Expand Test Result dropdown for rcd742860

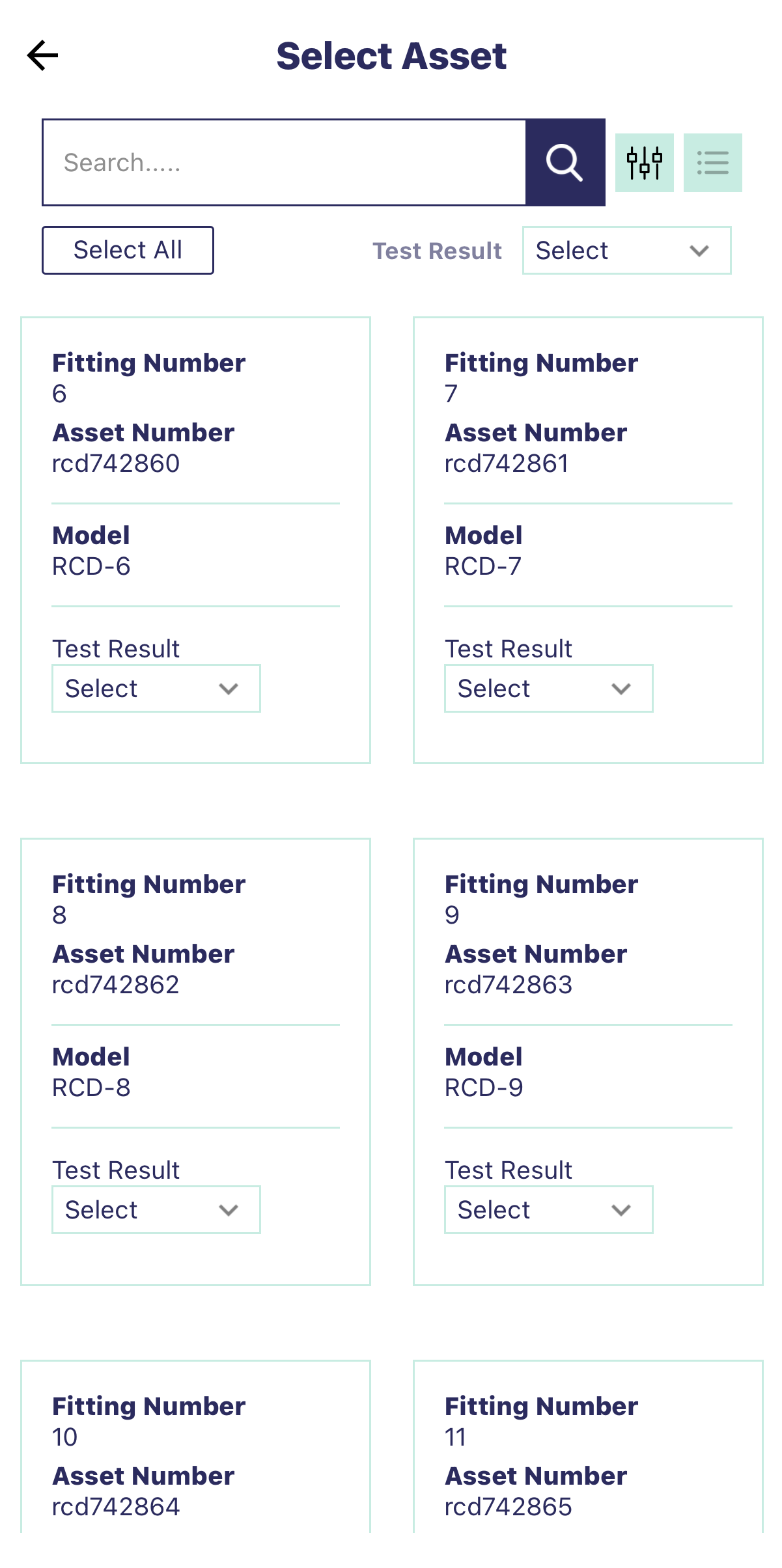pos(156,689)
